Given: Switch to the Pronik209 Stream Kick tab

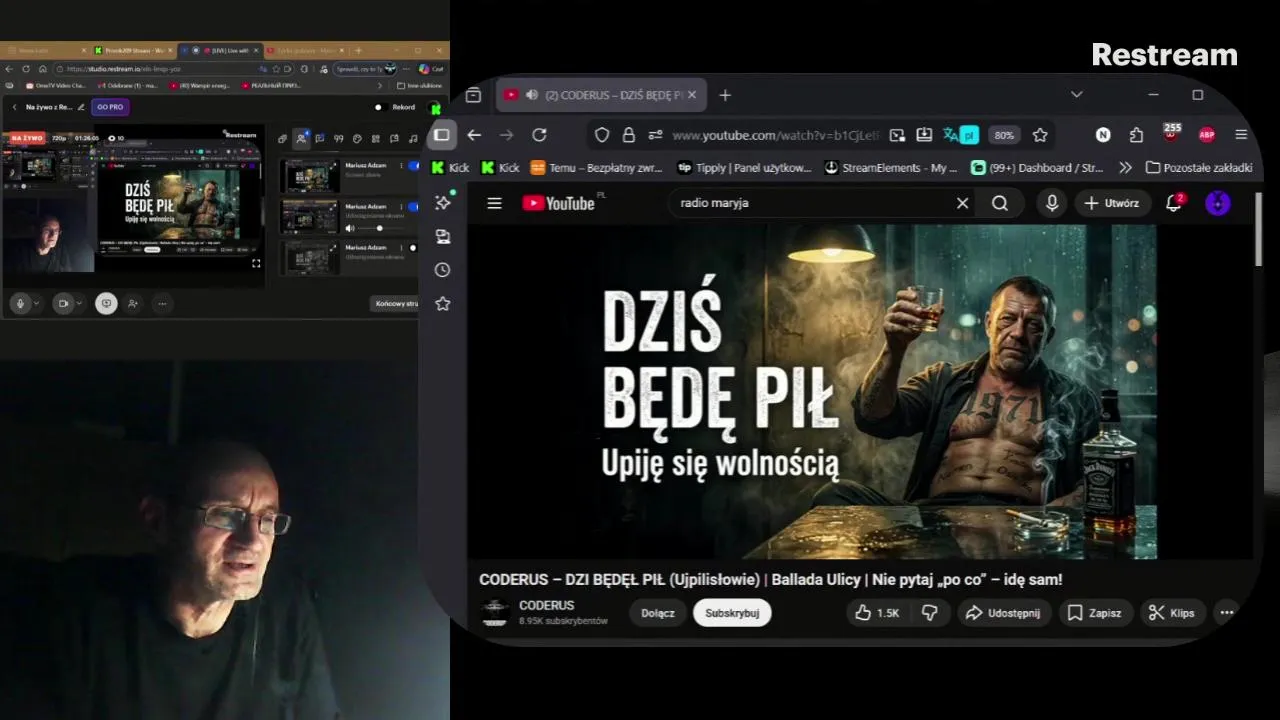Looking at the screenshot, I should 133,50.
